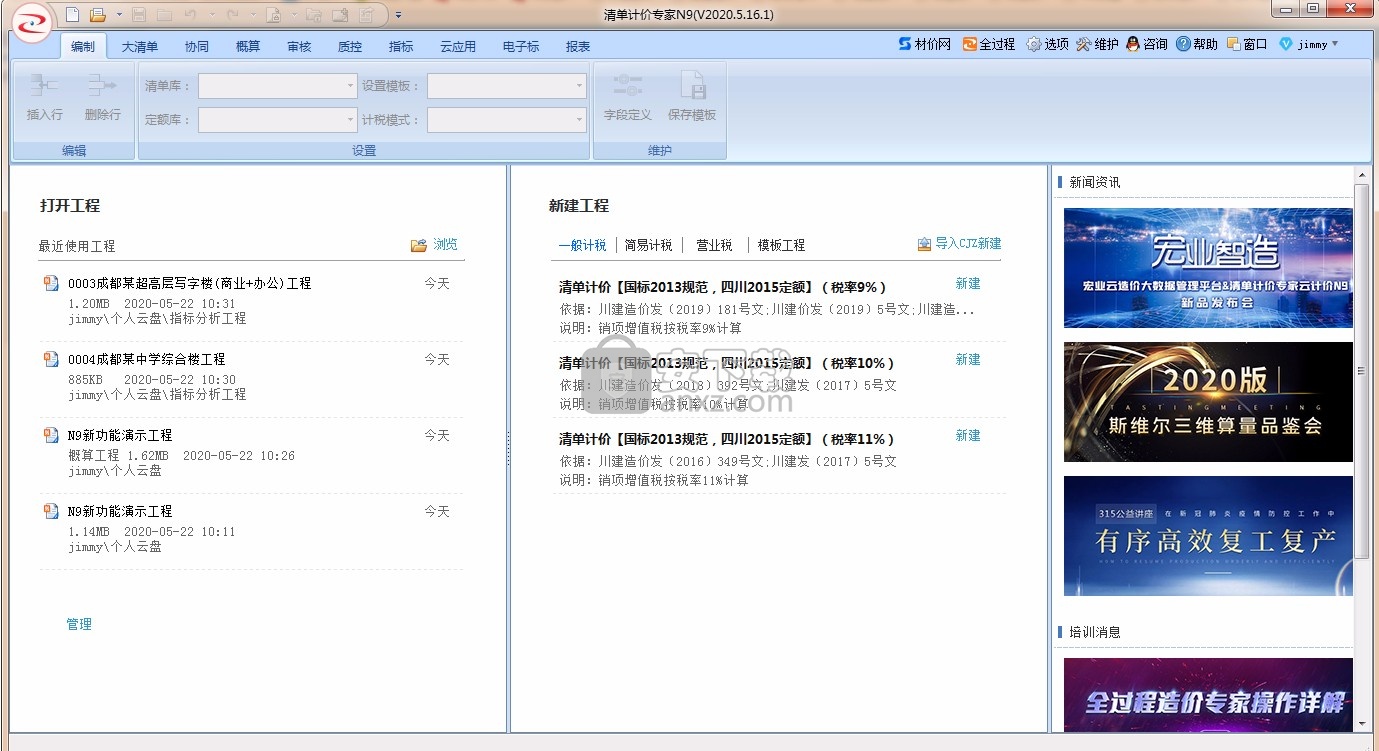Viewport: 1379px width, 751px height.
Task: Open the 有序高效复工复产 banner
Action: point(1208,536)
